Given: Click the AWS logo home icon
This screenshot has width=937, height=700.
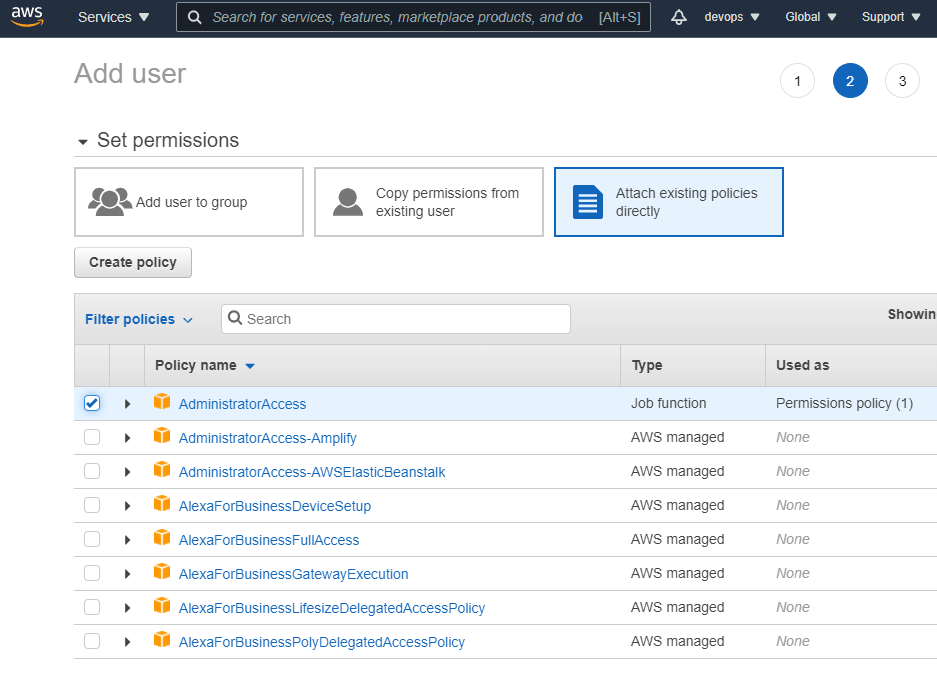Looking at the screenshot, I should 28,17.
